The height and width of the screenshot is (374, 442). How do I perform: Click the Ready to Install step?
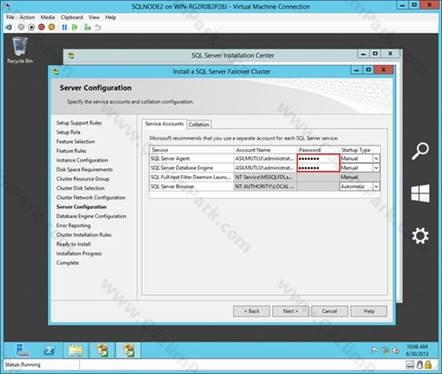tap(73, 244)
